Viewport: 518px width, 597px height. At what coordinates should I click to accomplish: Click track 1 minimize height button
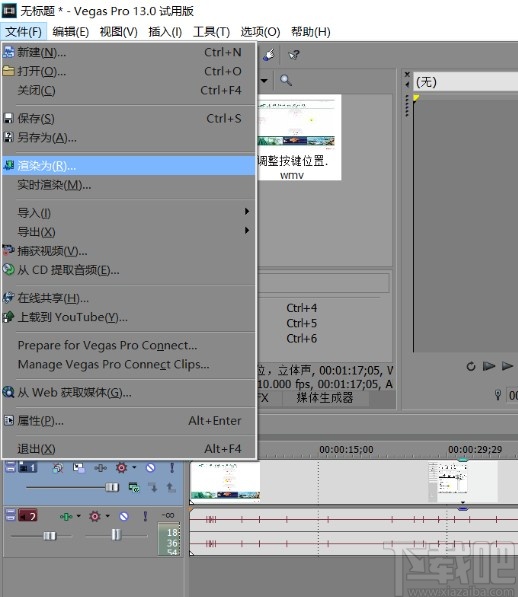click(10, 467)
